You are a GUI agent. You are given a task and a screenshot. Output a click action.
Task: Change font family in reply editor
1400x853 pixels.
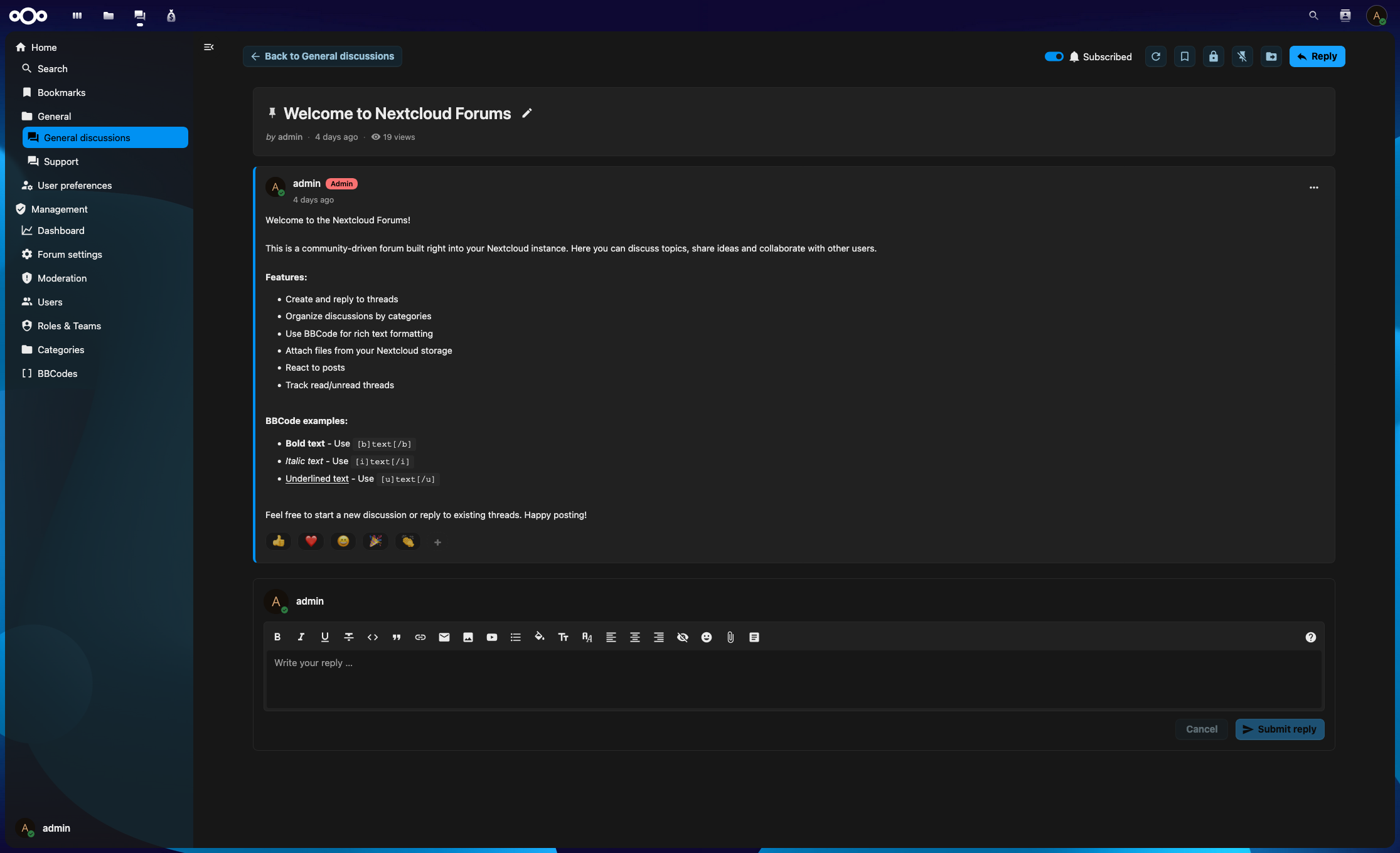(587, 637)
